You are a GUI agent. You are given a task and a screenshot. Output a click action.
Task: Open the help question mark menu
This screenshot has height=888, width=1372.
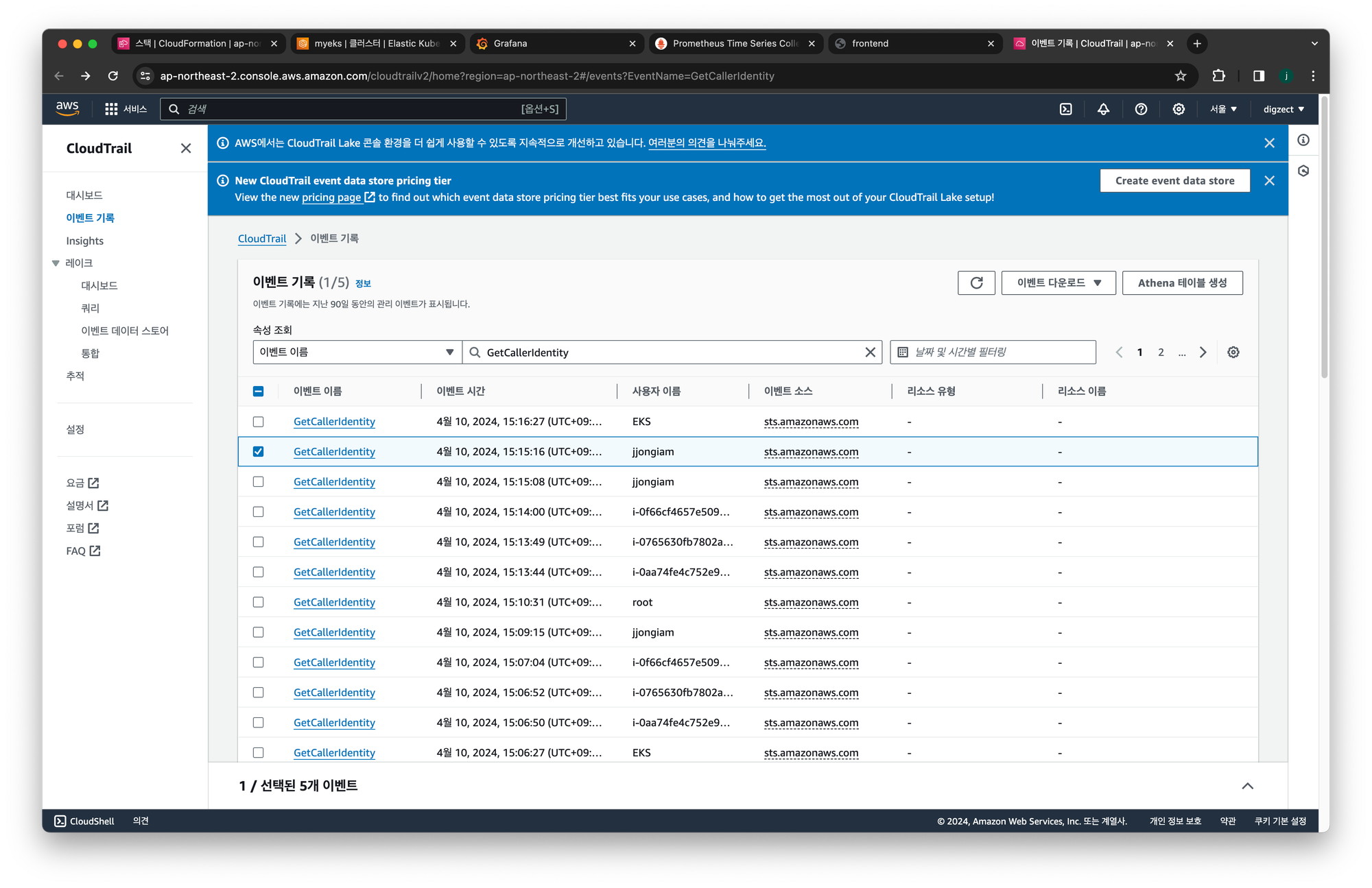pyautogui.click(x=1141, y=109)
